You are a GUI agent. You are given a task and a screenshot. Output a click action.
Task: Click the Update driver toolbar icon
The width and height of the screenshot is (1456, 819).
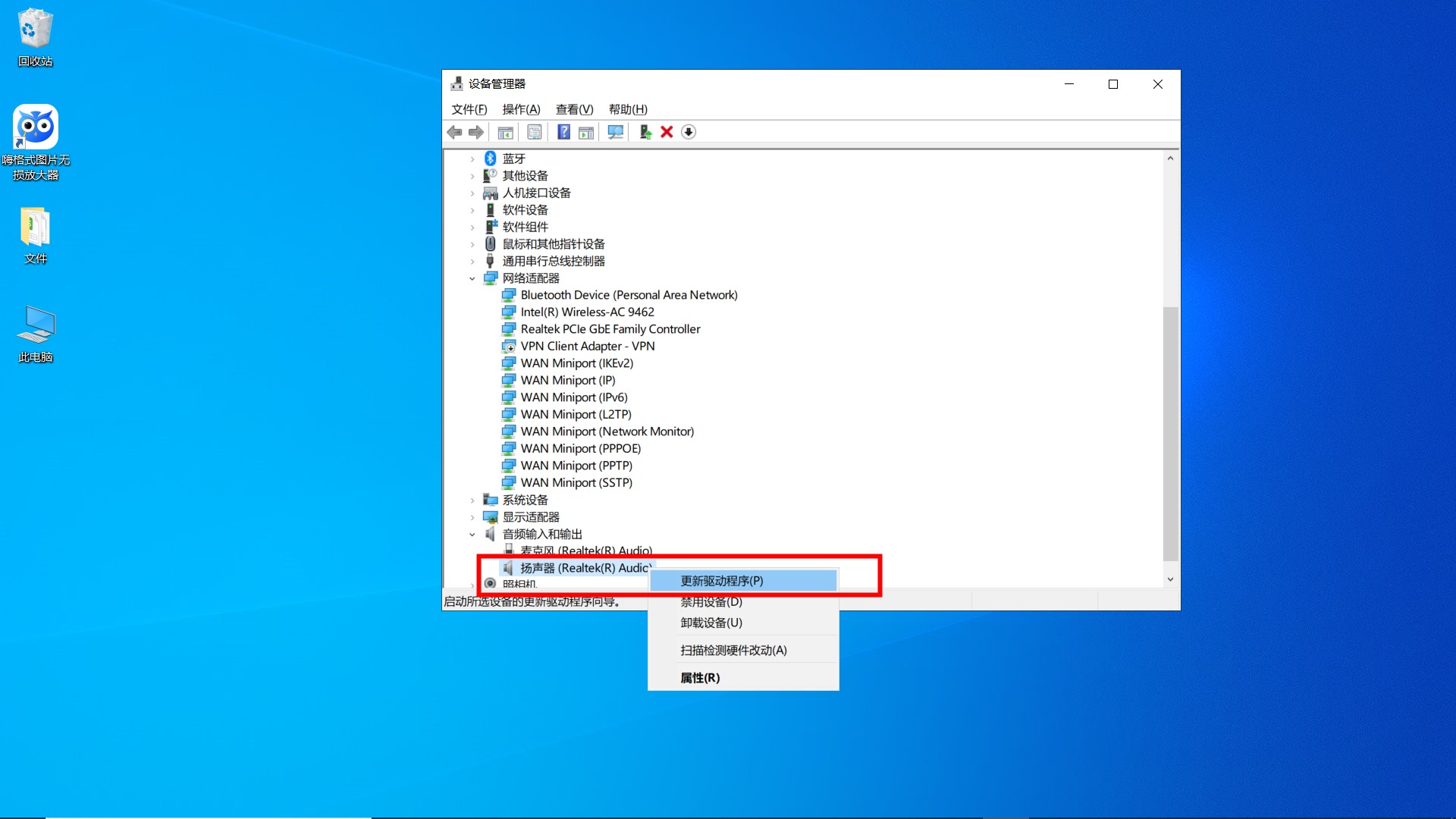pyautogui.click(x=645, y=132)
